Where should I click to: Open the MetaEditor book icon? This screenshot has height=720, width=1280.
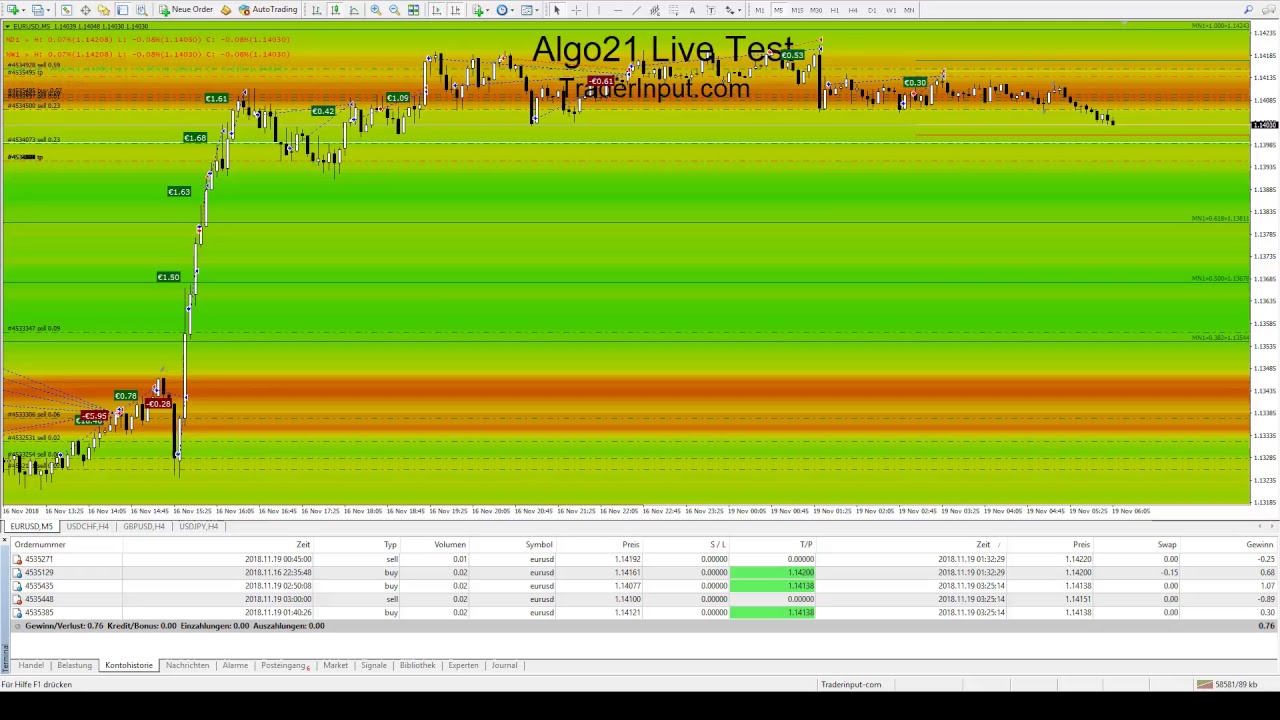(226, 10)
